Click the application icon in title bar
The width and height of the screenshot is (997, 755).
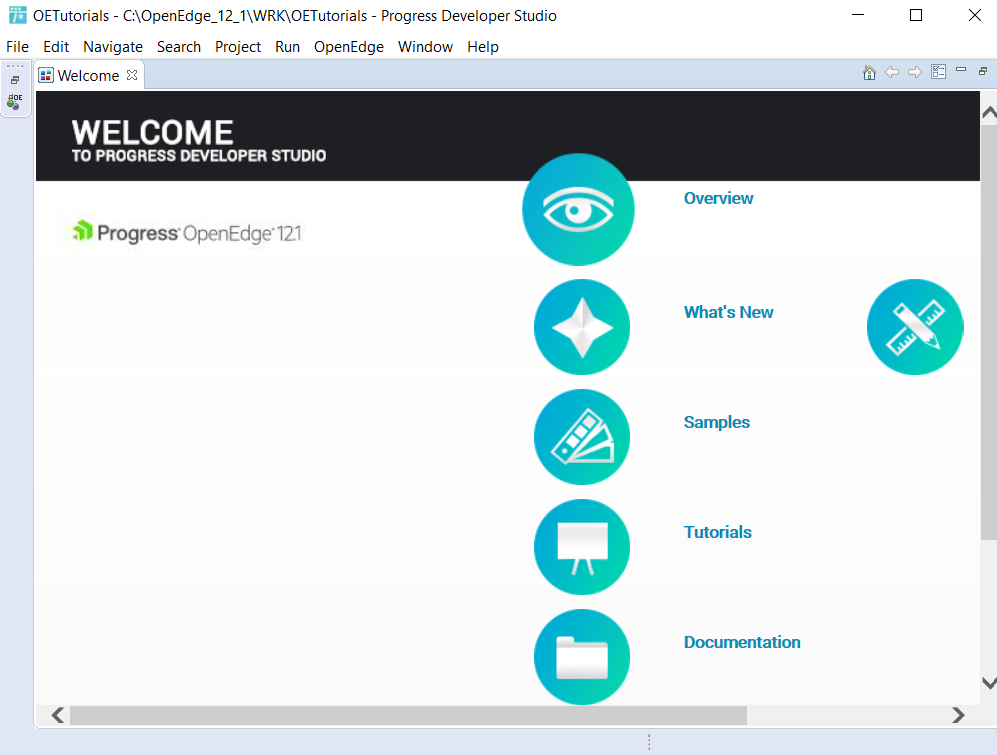[x=17, y=15]
